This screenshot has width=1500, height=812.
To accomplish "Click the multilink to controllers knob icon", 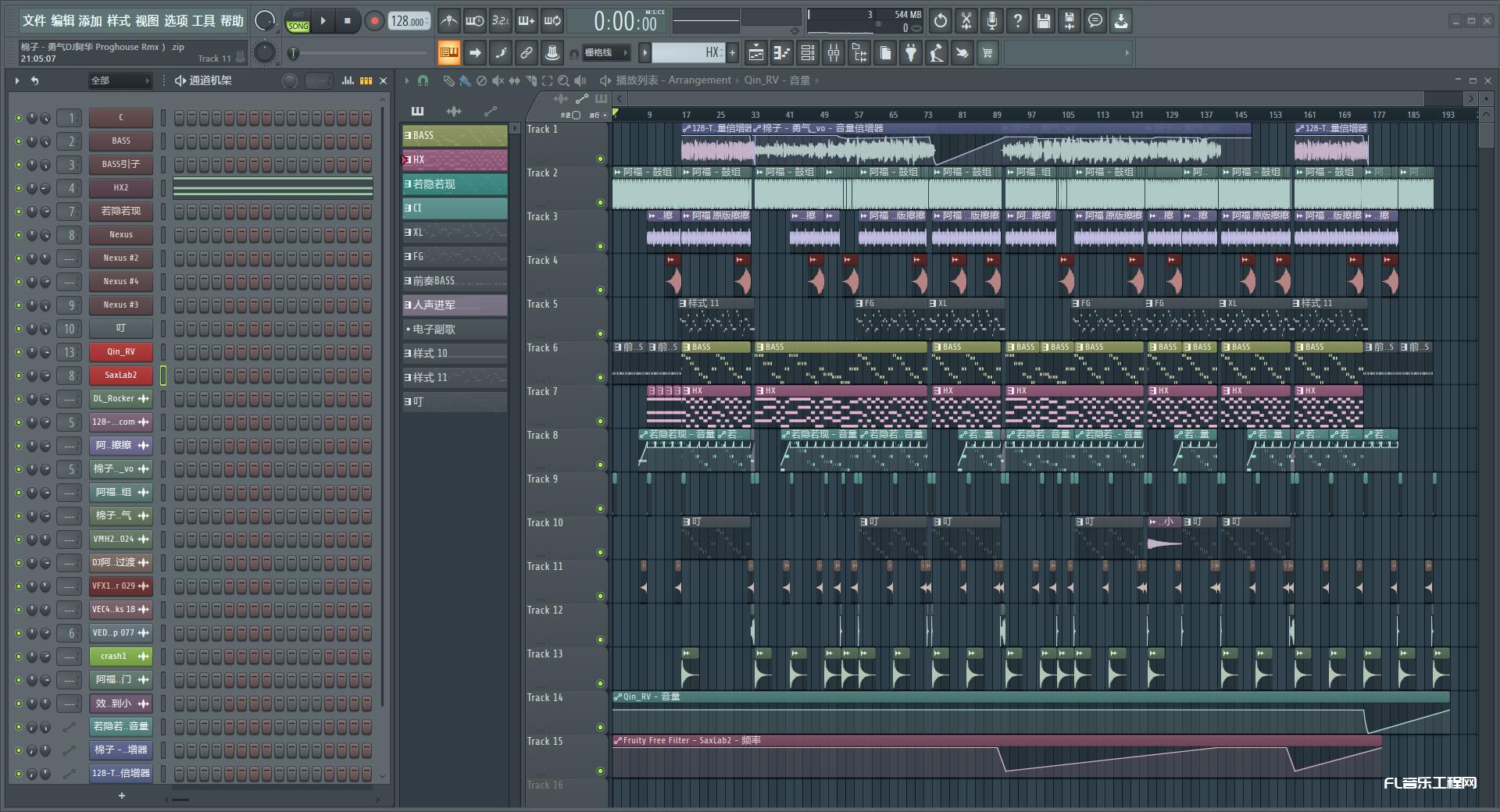I will point(552,53).
